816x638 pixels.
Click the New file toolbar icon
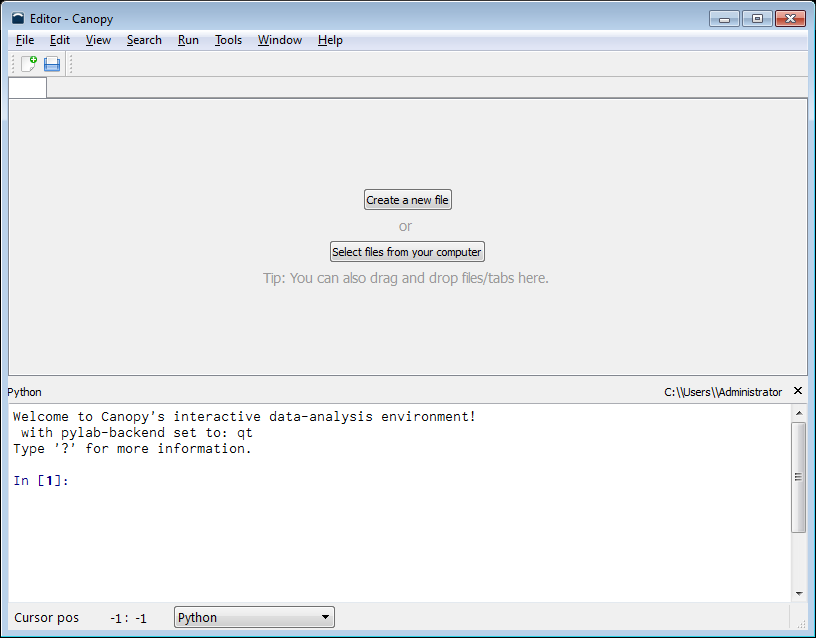(29, 64)
